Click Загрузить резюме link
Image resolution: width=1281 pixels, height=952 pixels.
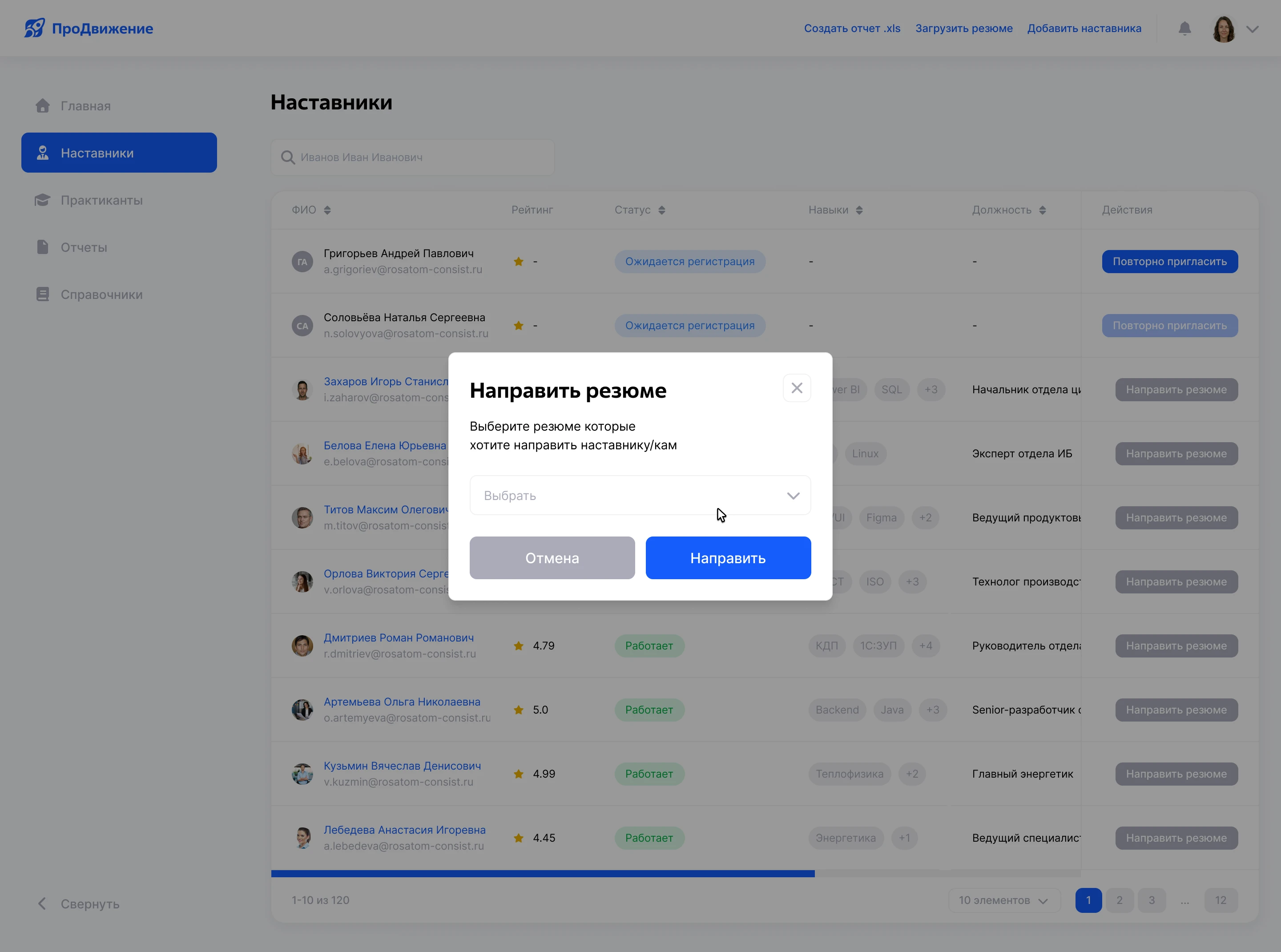964,28
